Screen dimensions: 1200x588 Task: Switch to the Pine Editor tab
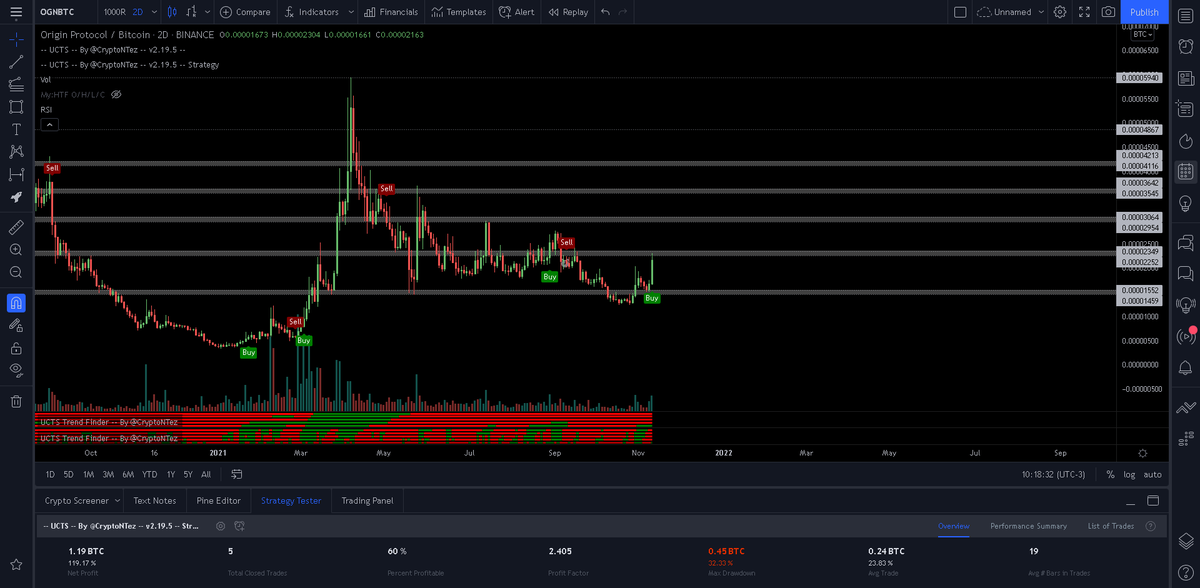coord(218,500)
